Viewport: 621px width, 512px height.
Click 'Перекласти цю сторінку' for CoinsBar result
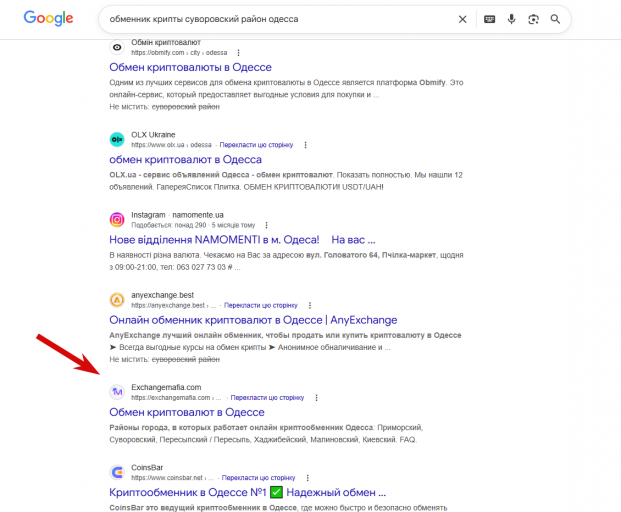coord(259,478)
